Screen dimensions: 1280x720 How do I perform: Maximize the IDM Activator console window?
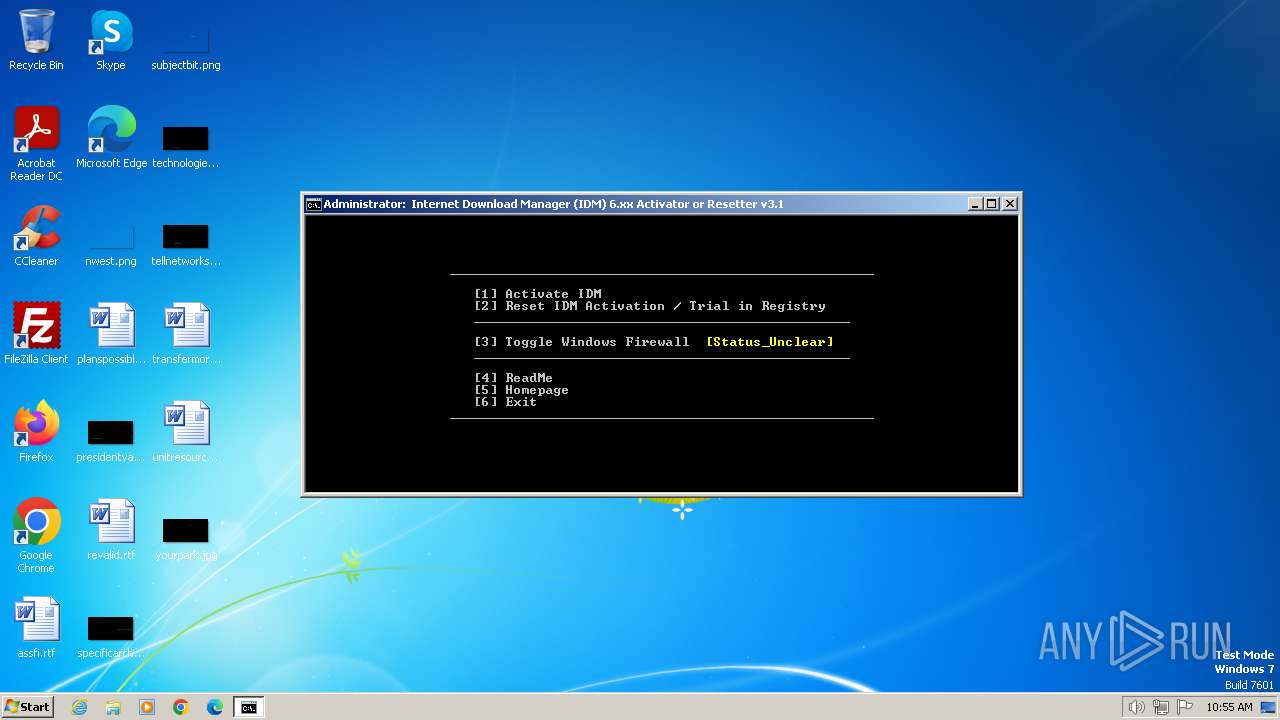[x=992, y=204]
